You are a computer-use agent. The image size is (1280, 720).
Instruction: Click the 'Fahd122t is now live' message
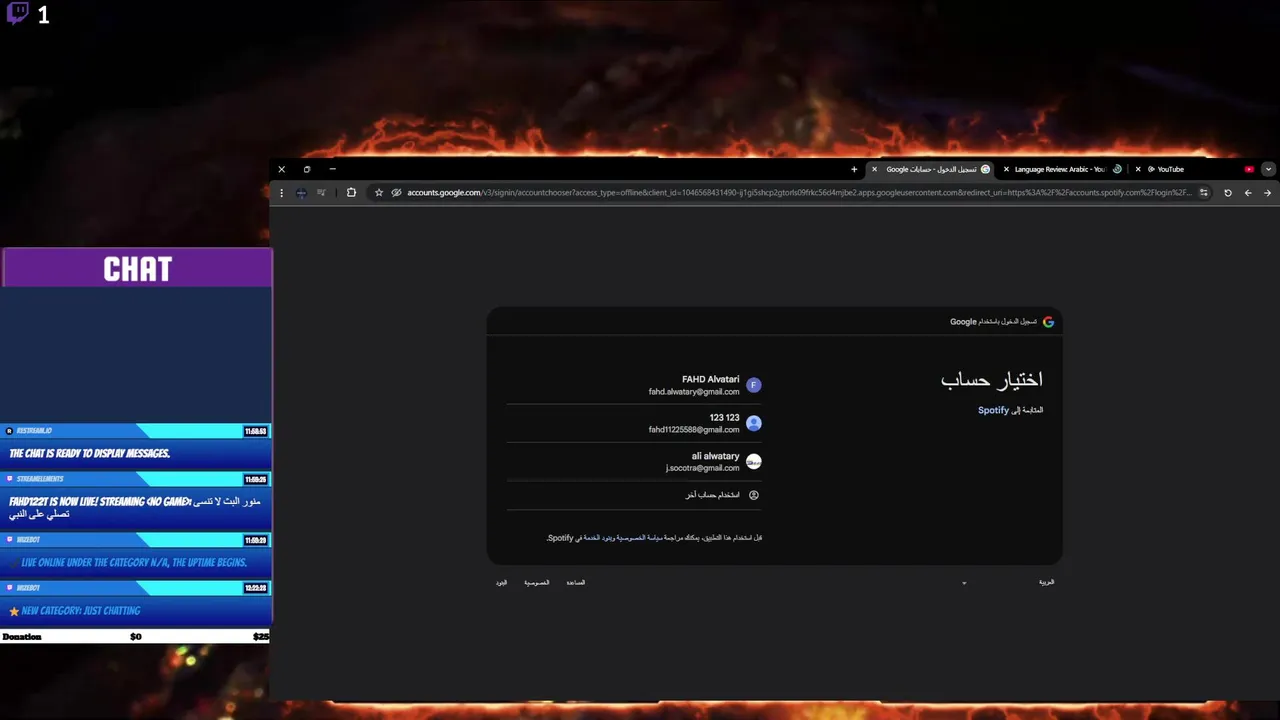pyautogui.click(x=135, y=507)
